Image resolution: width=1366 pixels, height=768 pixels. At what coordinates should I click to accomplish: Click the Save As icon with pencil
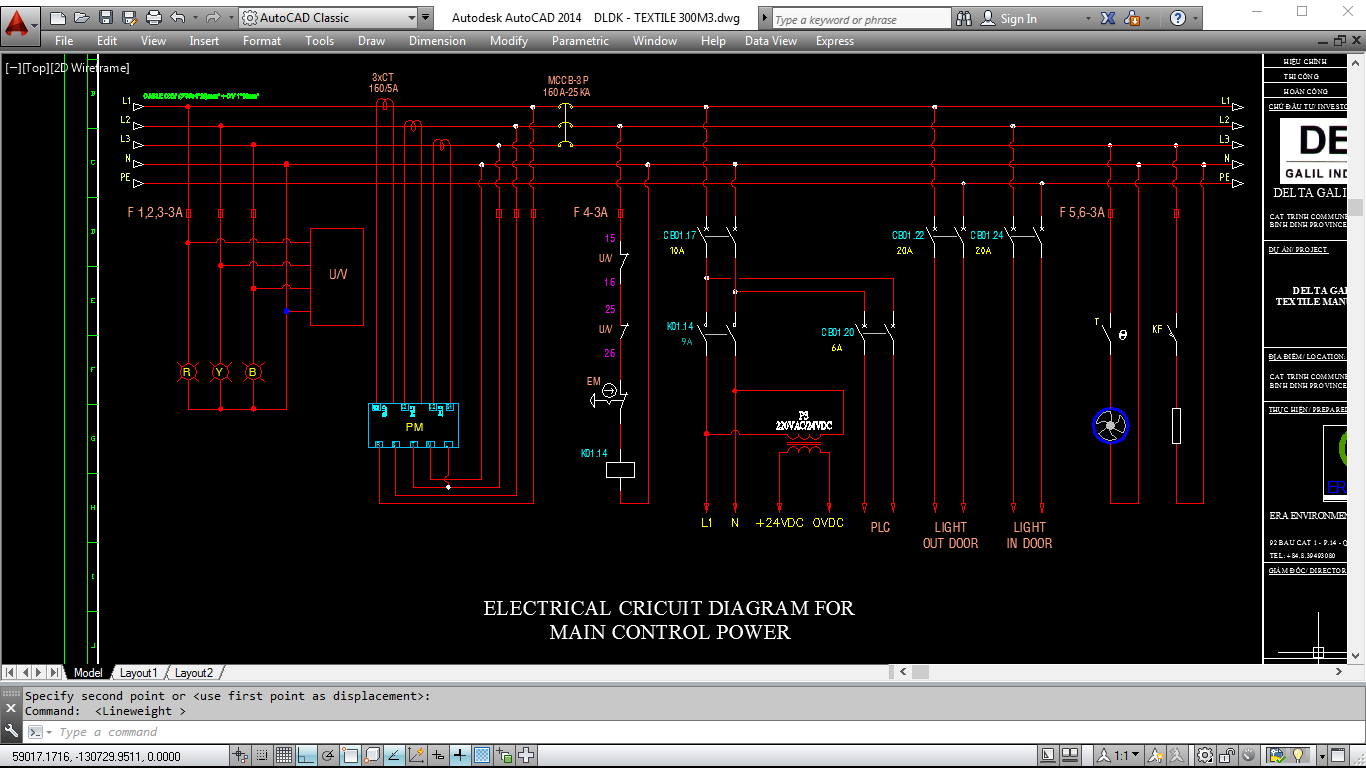129,17
